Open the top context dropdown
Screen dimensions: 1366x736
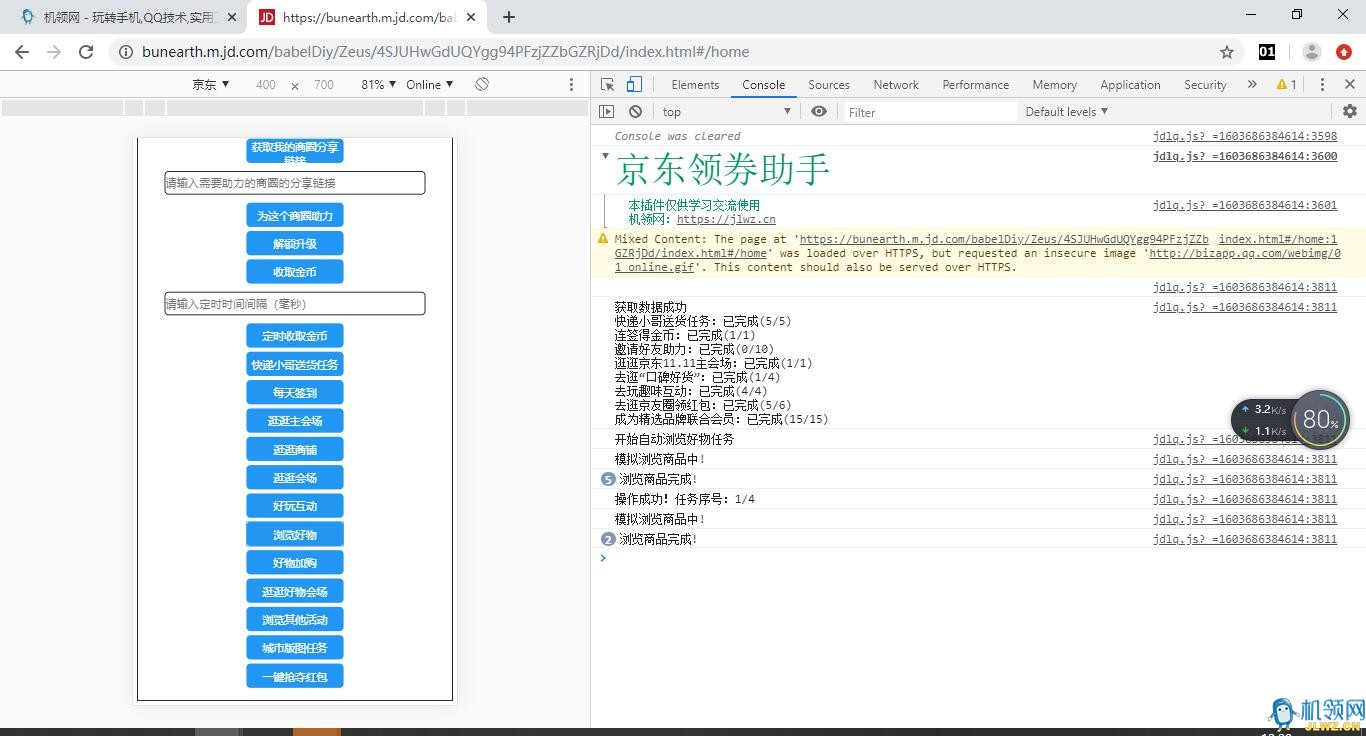pos(726,112)
